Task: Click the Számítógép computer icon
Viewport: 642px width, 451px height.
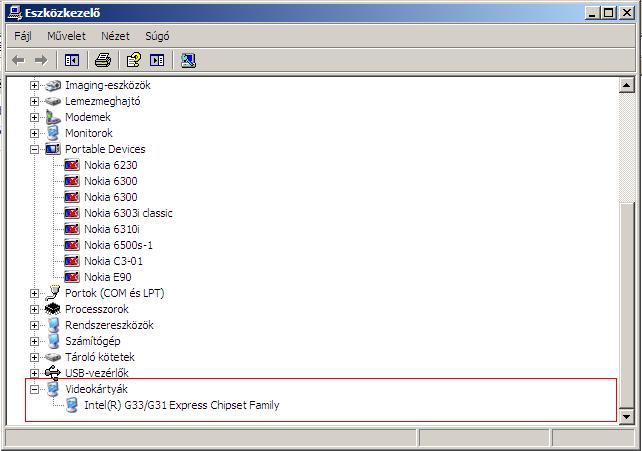Action: pos(53,341)
